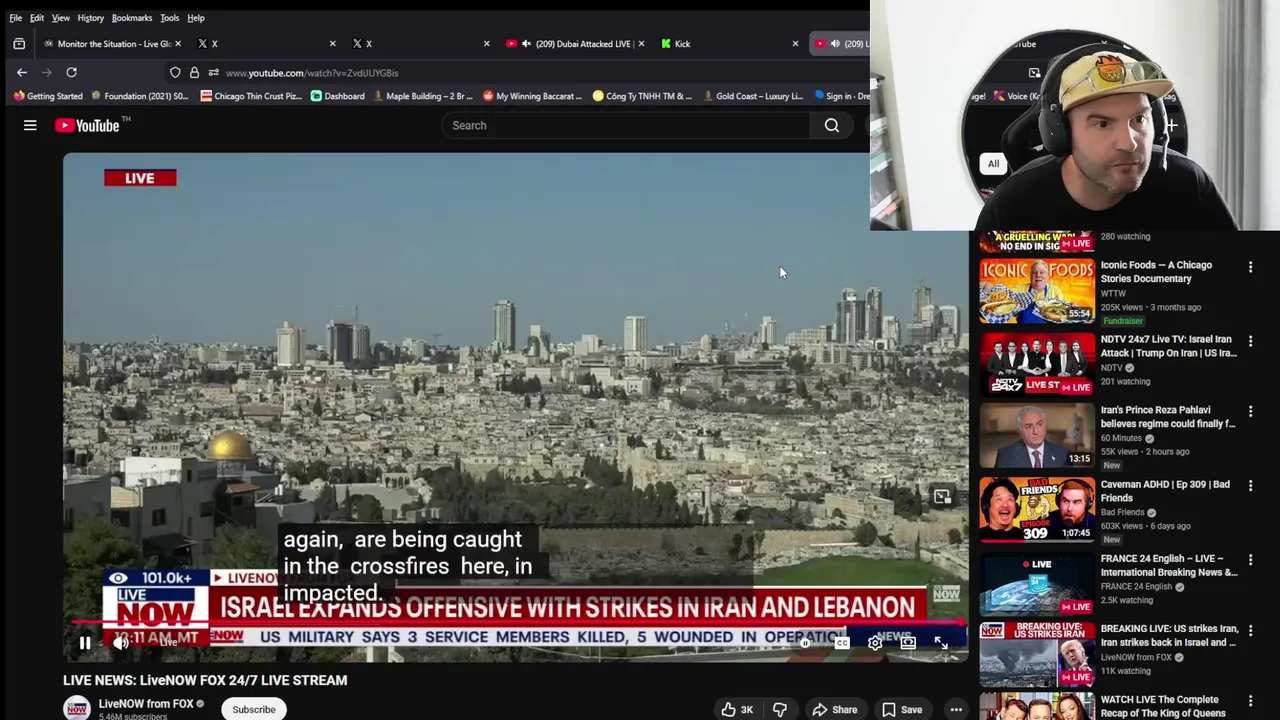Enter full screen video mode
Image resolution: width=1280 pixels, height=720 pixels.
tap(941, 644)
